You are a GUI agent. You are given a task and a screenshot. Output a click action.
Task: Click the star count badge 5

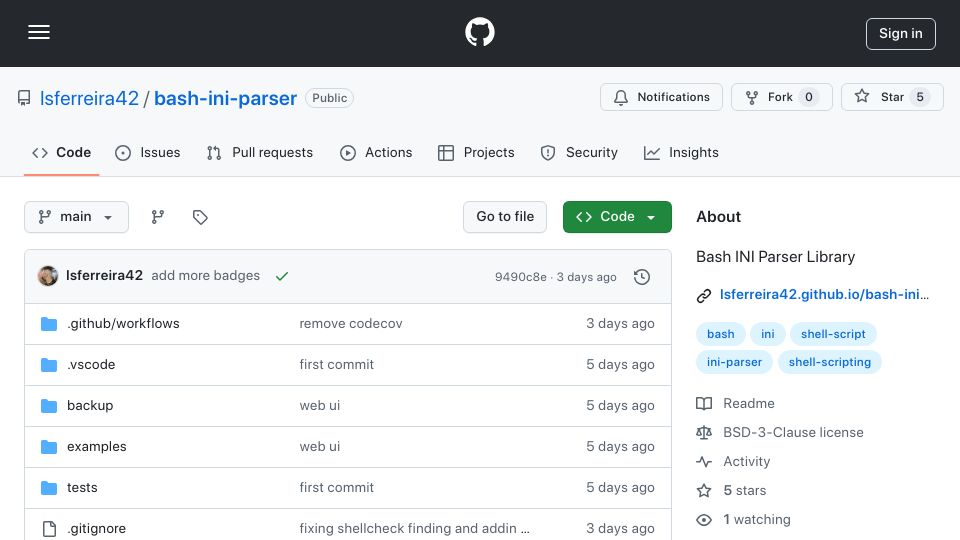pos(920,97)
